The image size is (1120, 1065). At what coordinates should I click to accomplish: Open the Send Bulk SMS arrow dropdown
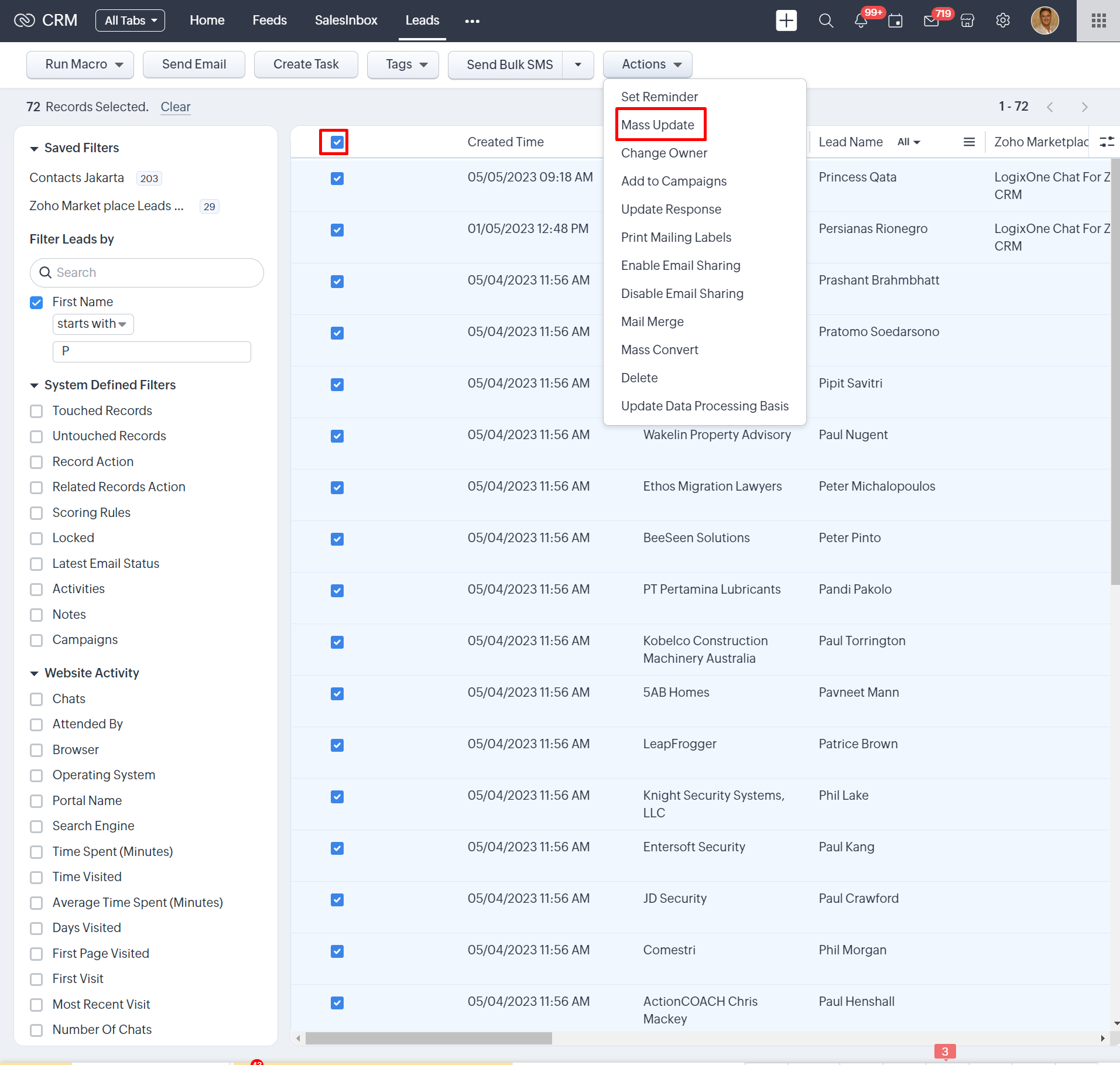(578, 64)
